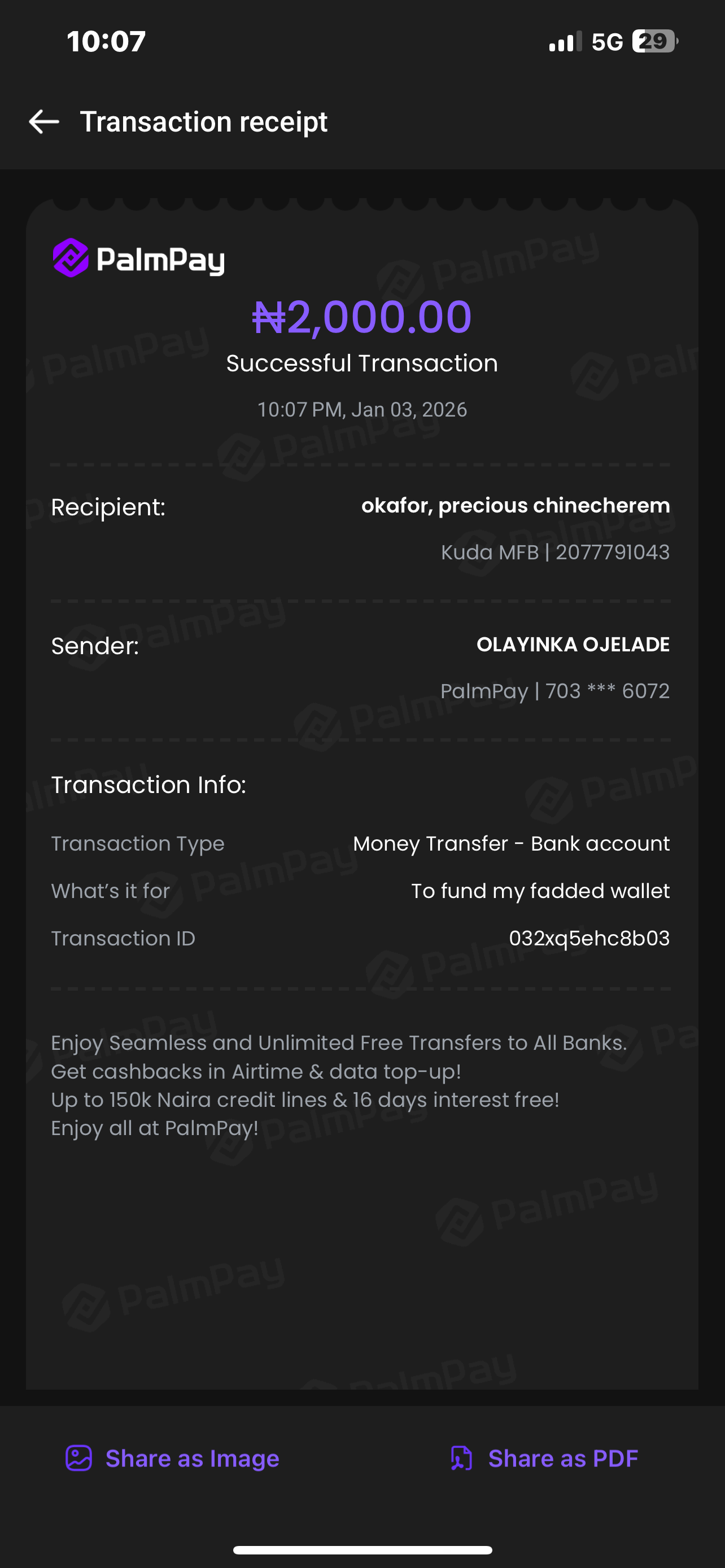This screenshot has height=1568, width=725.
Task: Tap the PDF file icon beside Share as PDF
Action: tap(461, 1458)
